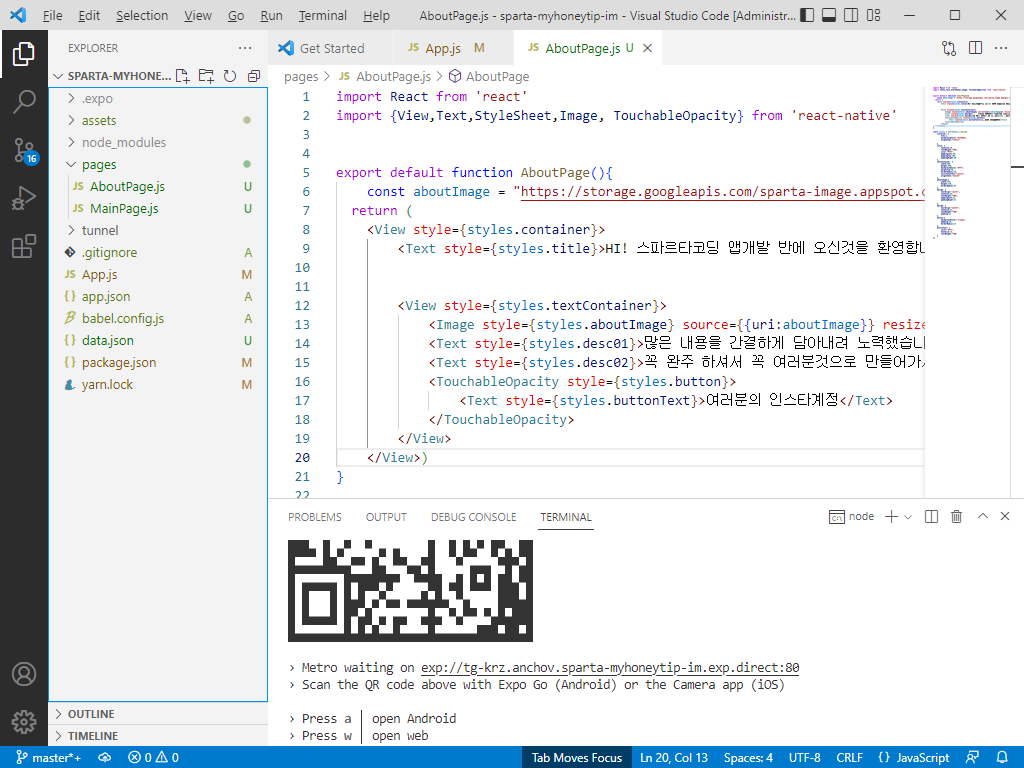Open the Selection menu
This screenshot has height=768, width=1024.
point(142,15)
